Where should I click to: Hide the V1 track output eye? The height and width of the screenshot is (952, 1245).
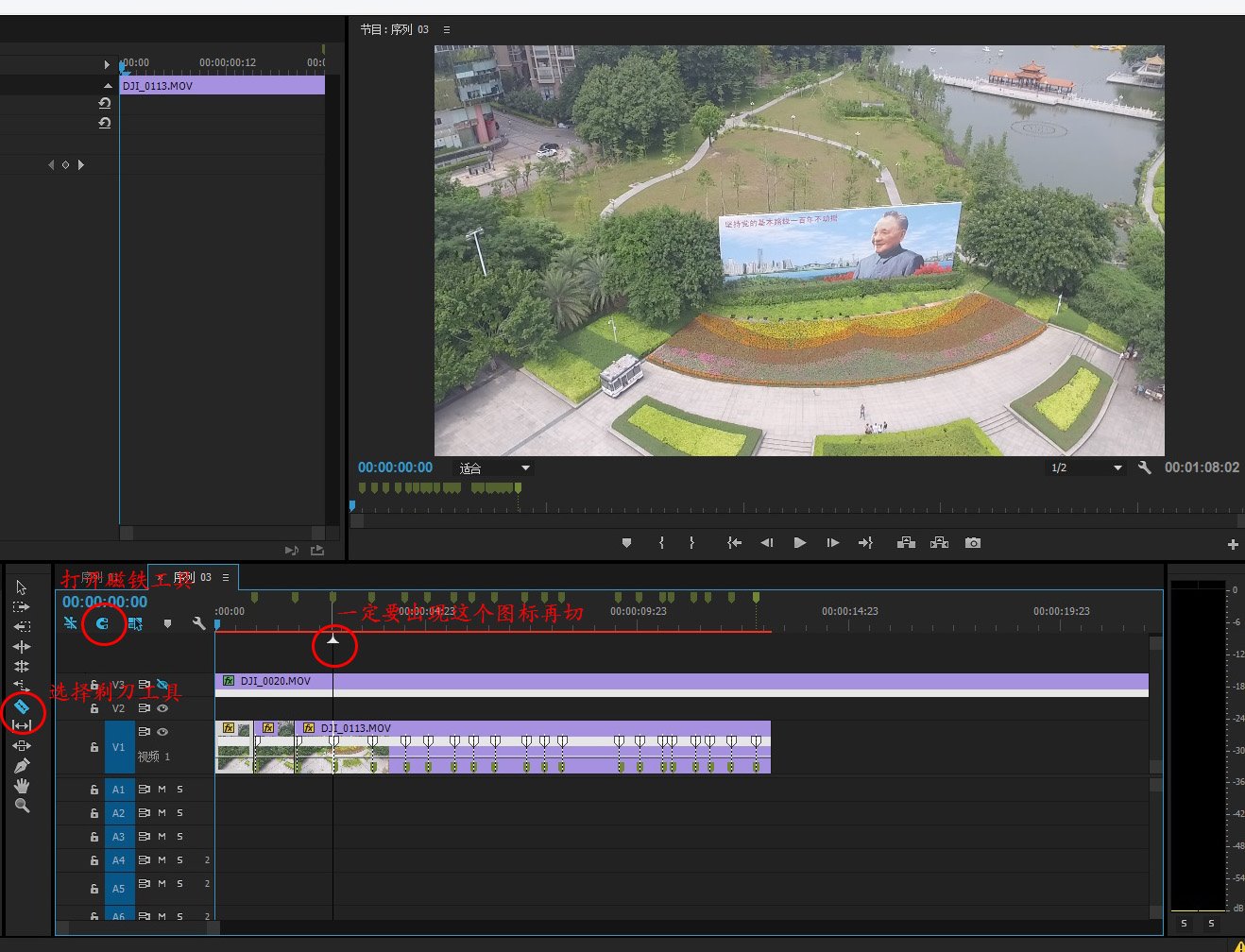[162, 732]
